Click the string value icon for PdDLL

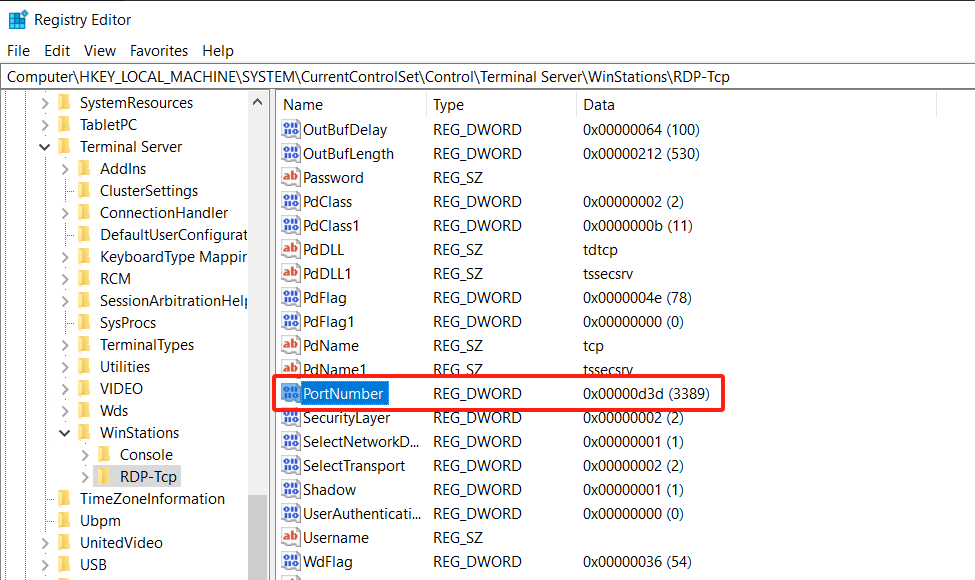(291, 250)
